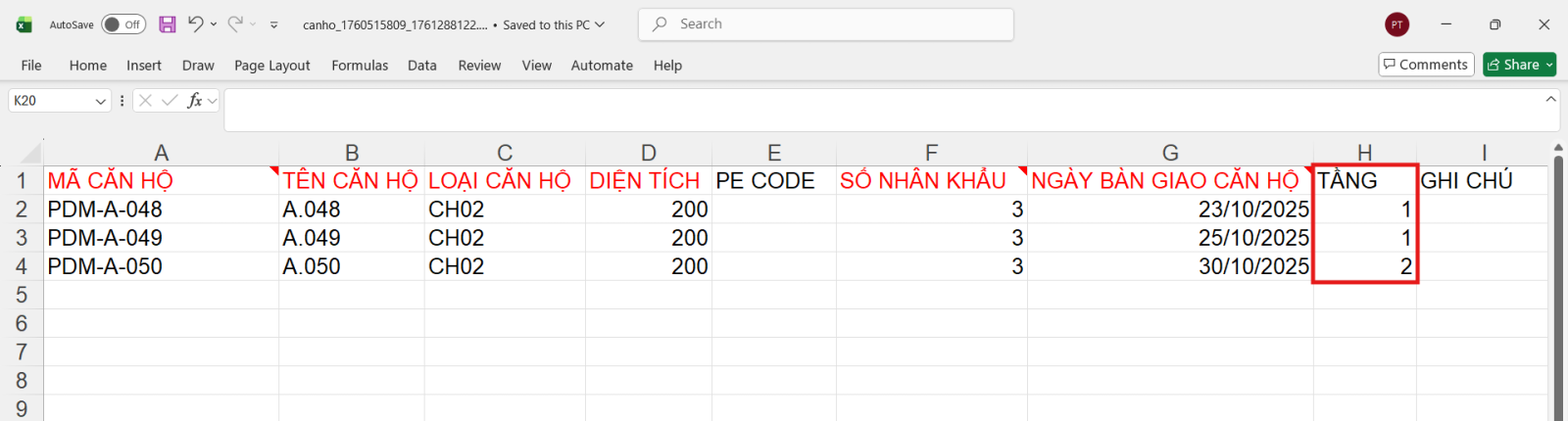
Task: Click the Redo arrow icon
Action: (x=235, y=24)
